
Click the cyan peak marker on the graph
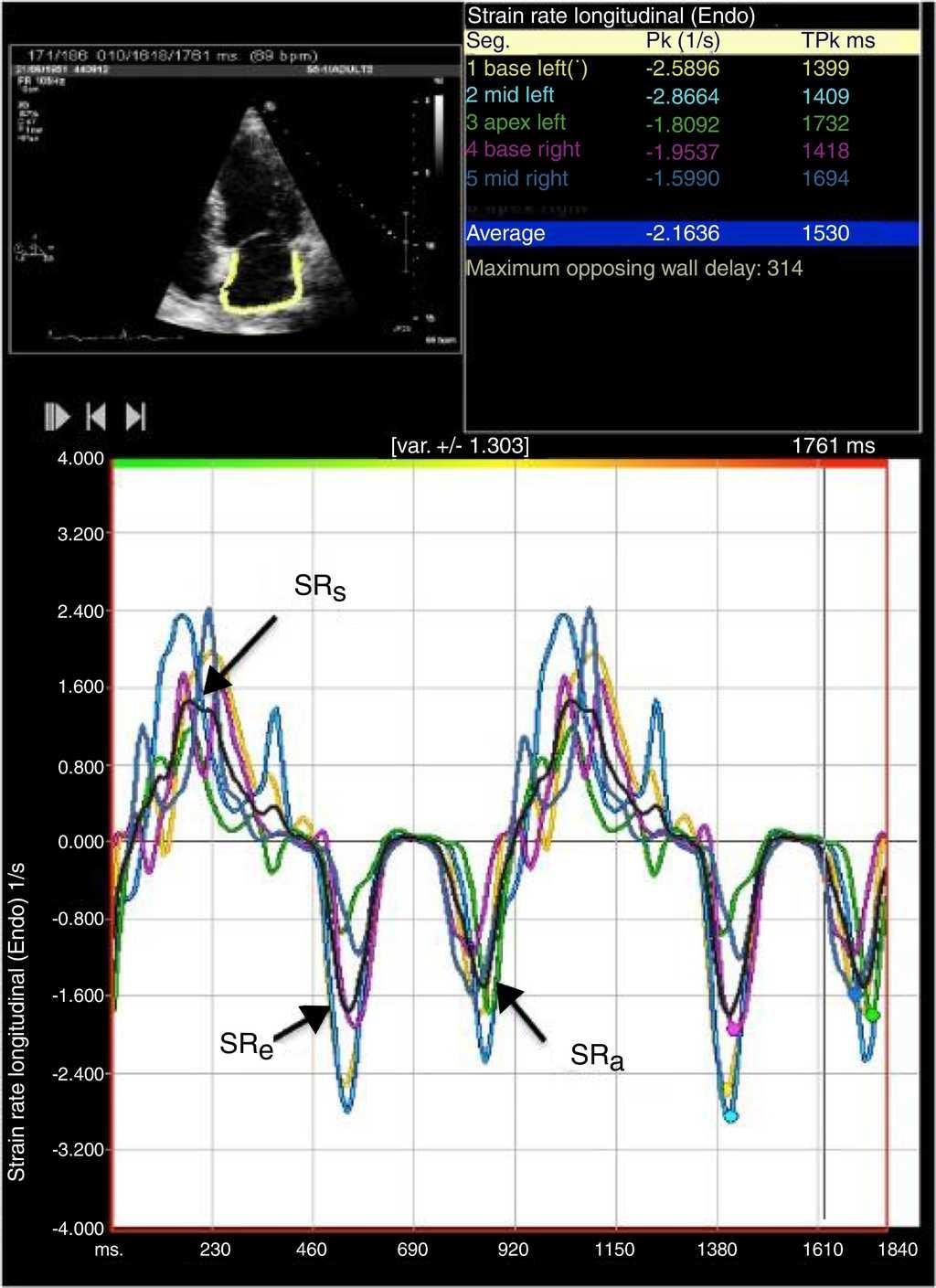click(x=729, y=1115)
